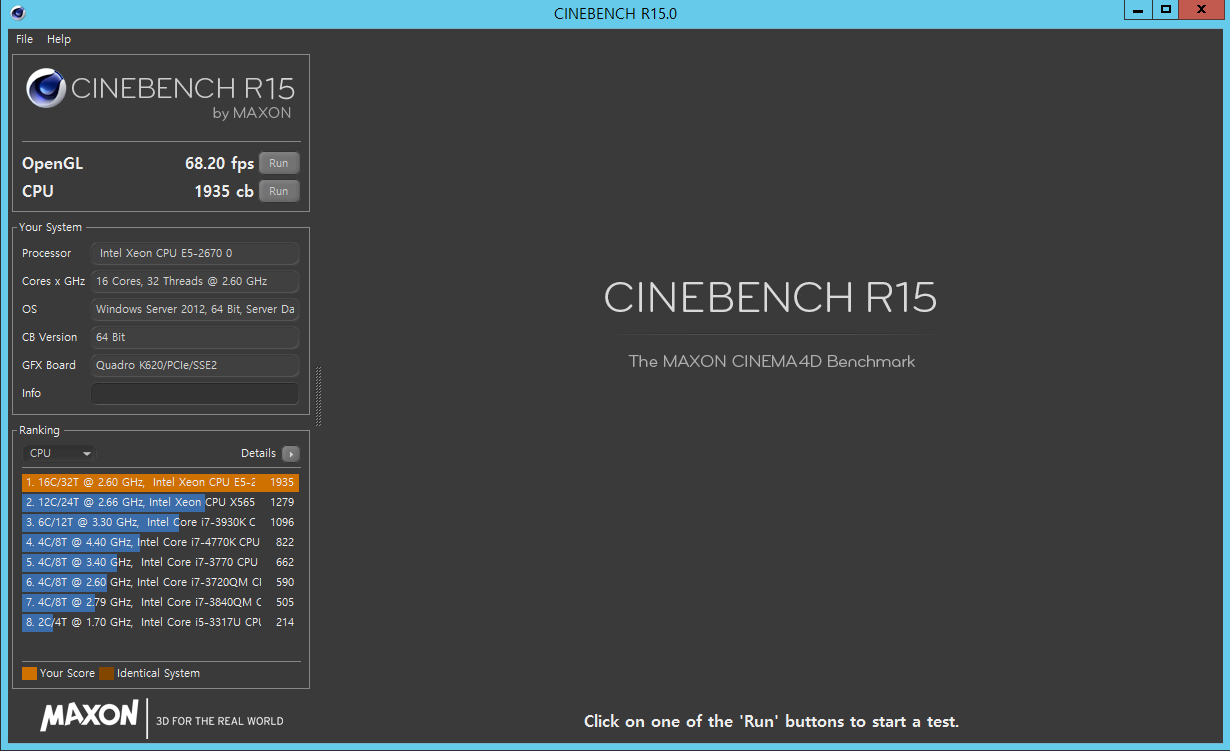Click the OS field Windows Server 2012

click(195, 309)
